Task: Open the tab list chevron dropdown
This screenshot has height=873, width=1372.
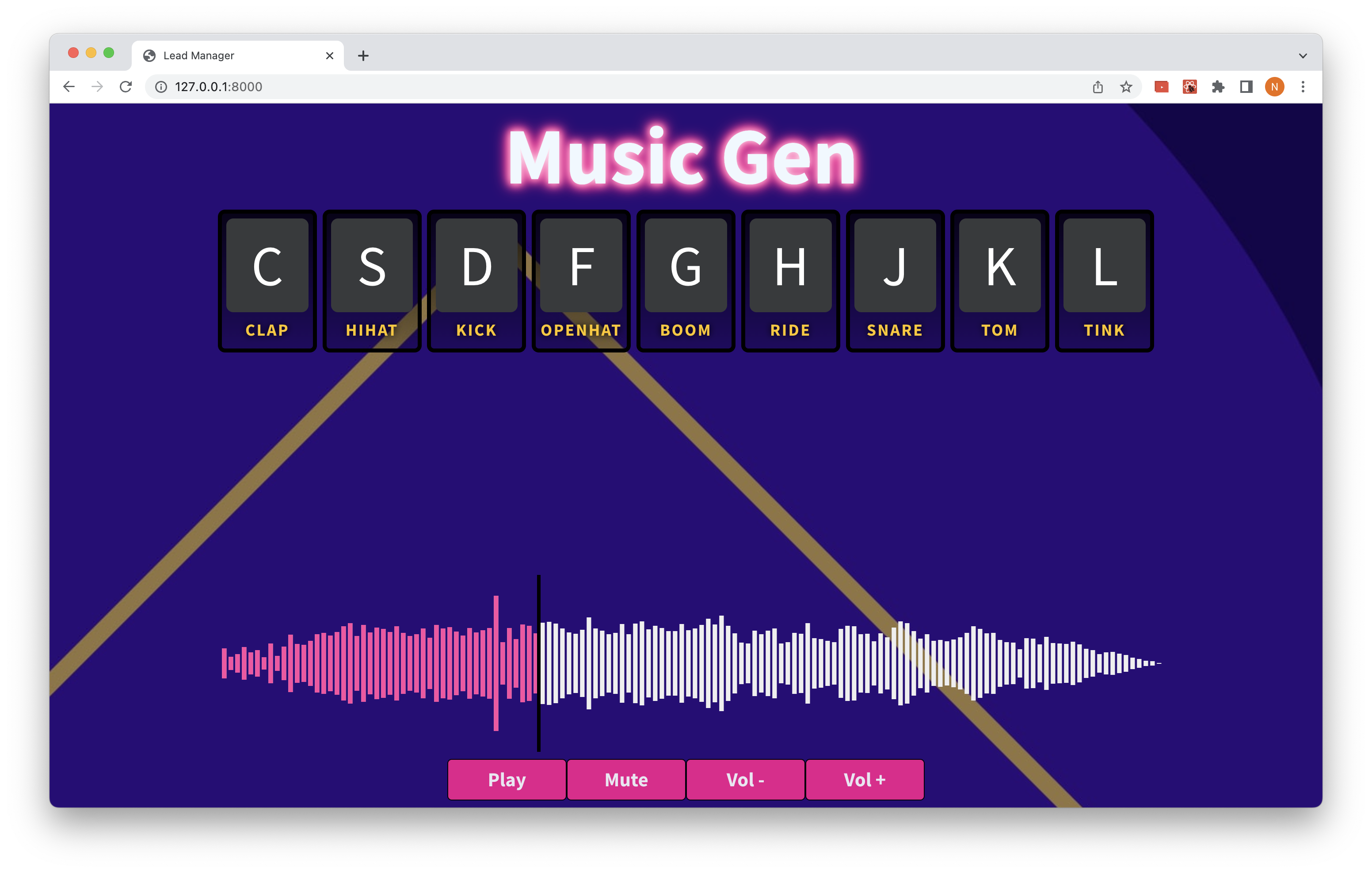Action: (x=1303, y=55)
